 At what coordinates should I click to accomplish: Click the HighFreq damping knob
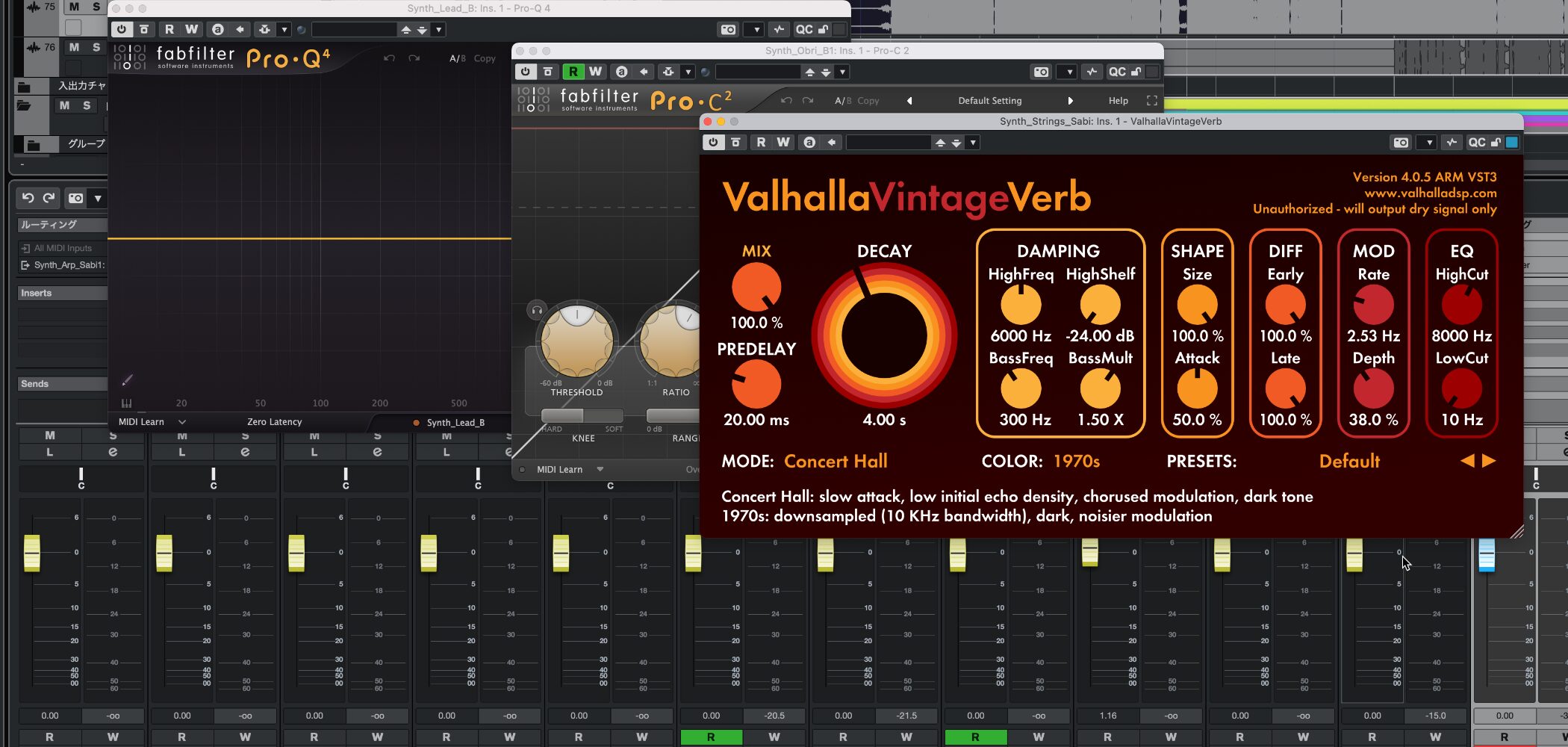click(x=1021, y=305)
